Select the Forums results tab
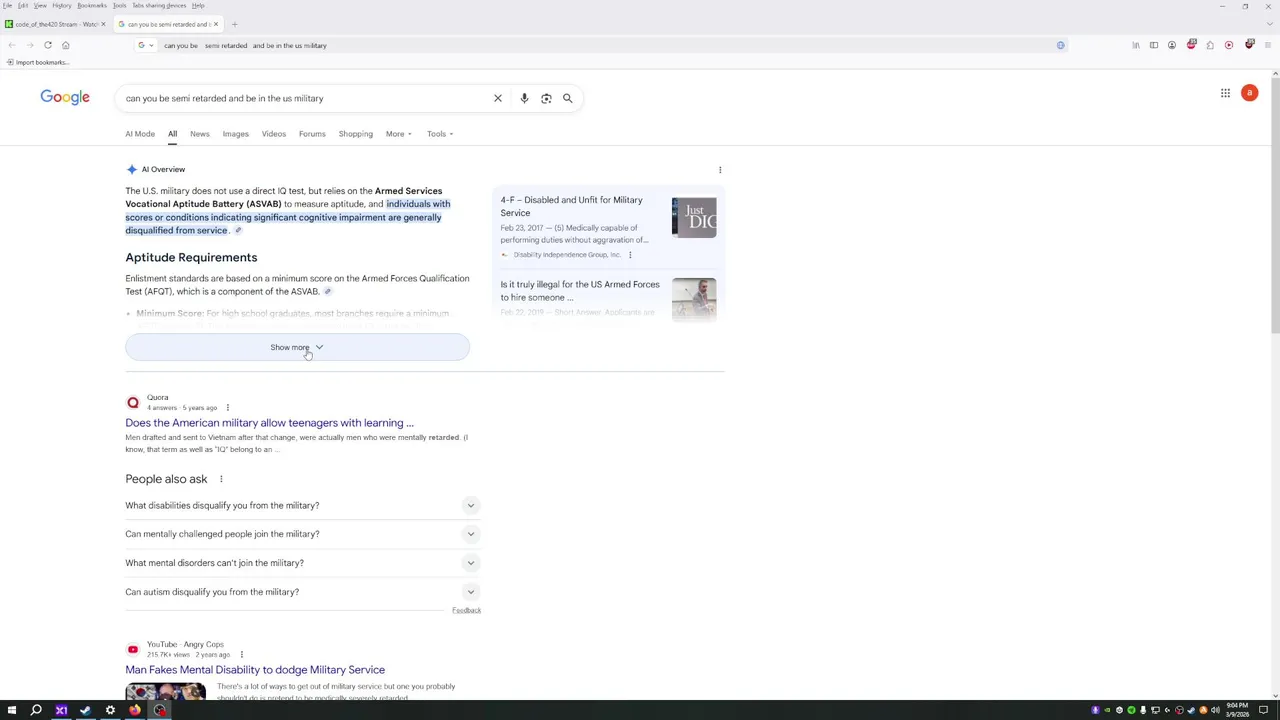This screenshot has width=1280, height=720. (x=312, y=134)
